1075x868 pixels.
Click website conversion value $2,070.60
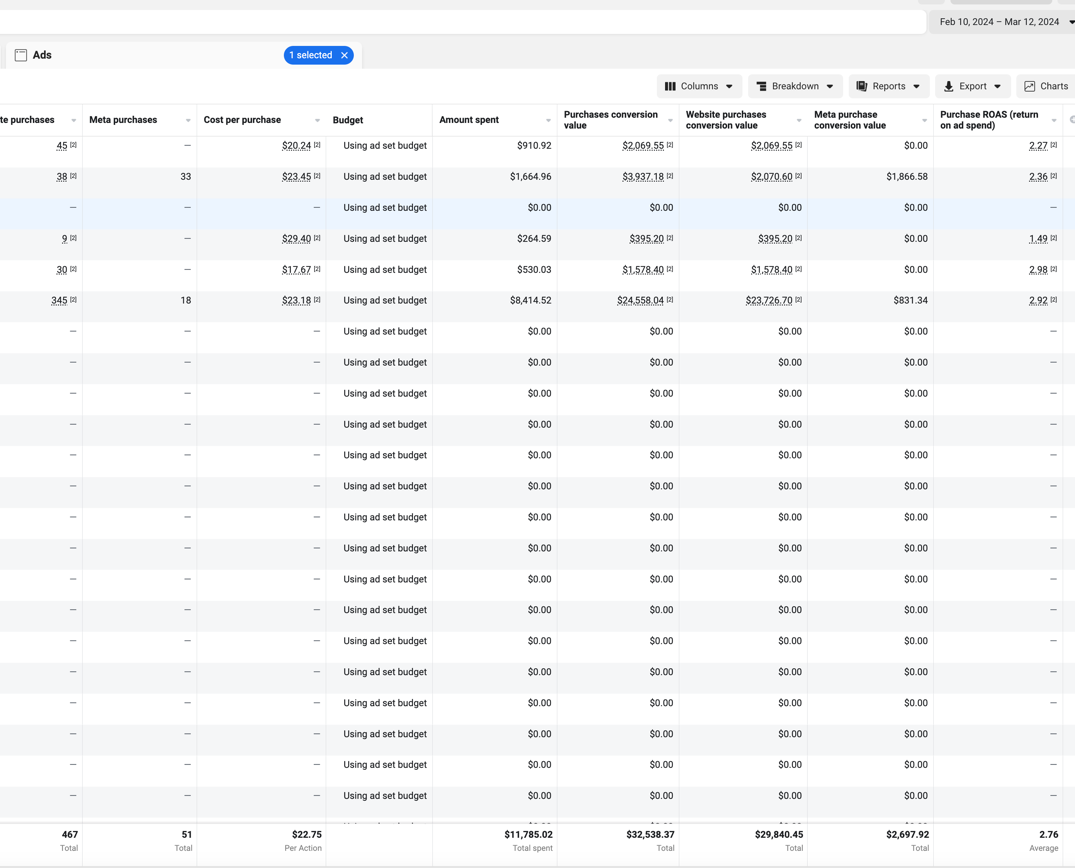click(771, 177)
